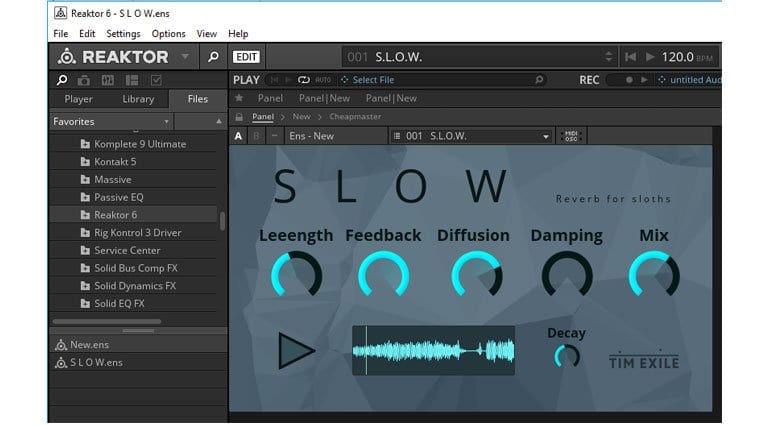Click the recorder play arrow
770x425 pixels.
pyautogui.click(x=644, y=80)
